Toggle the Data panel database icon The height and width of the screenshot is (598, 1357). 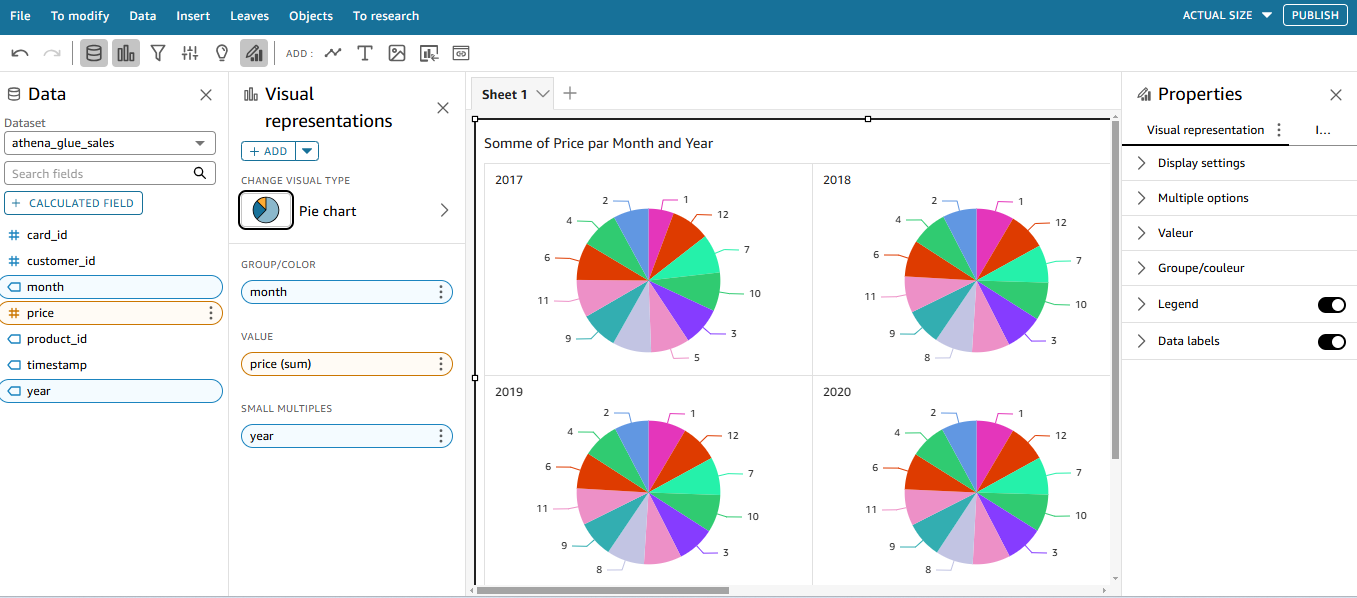click(94, 53)
